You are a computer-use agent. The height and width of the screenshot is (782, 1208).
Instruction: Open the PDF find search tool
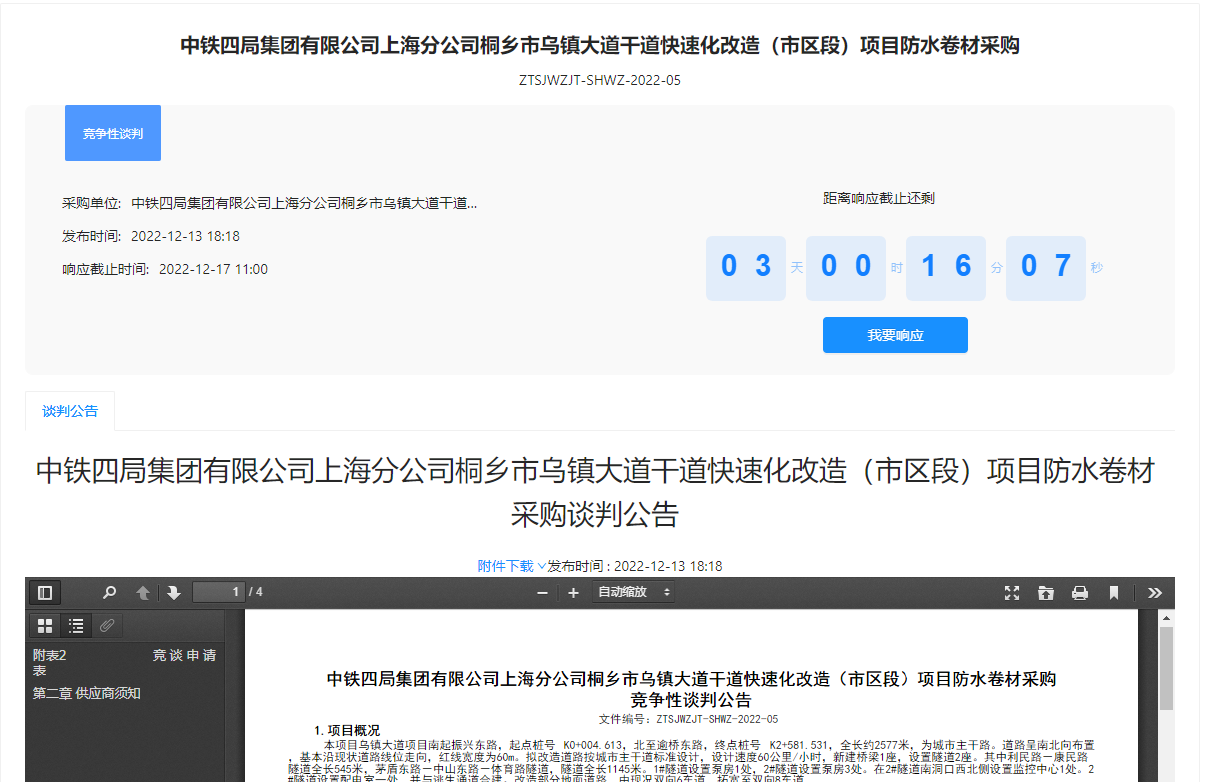110,592
